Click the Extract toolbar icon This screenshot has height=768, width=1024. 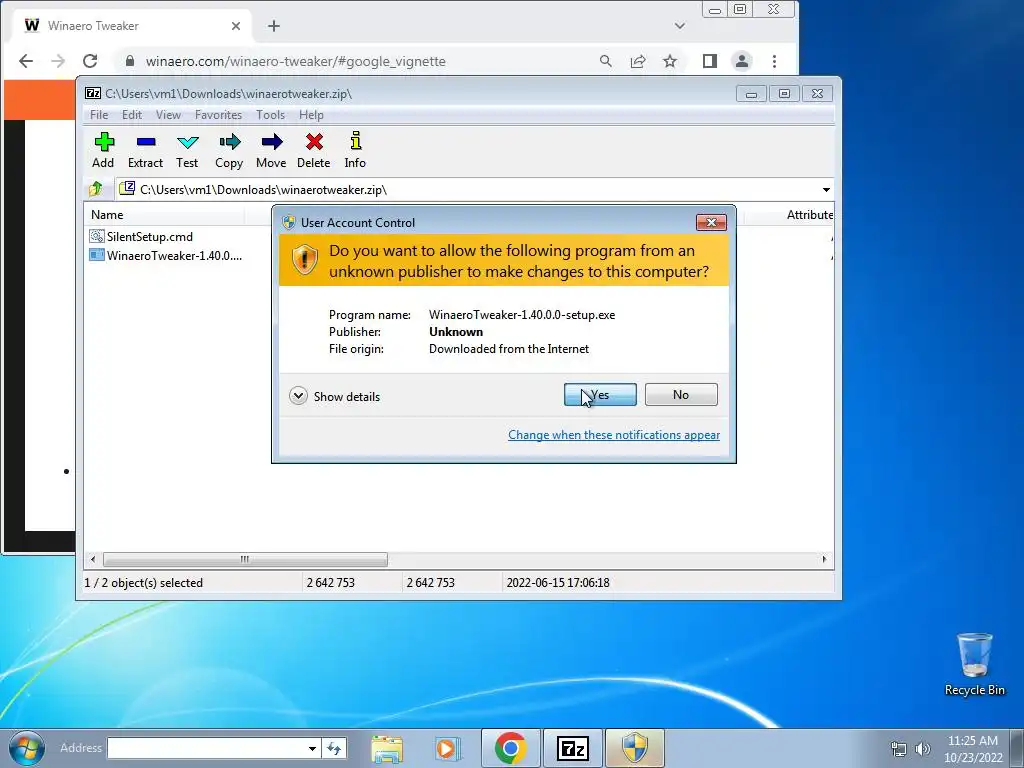(145, 150)
